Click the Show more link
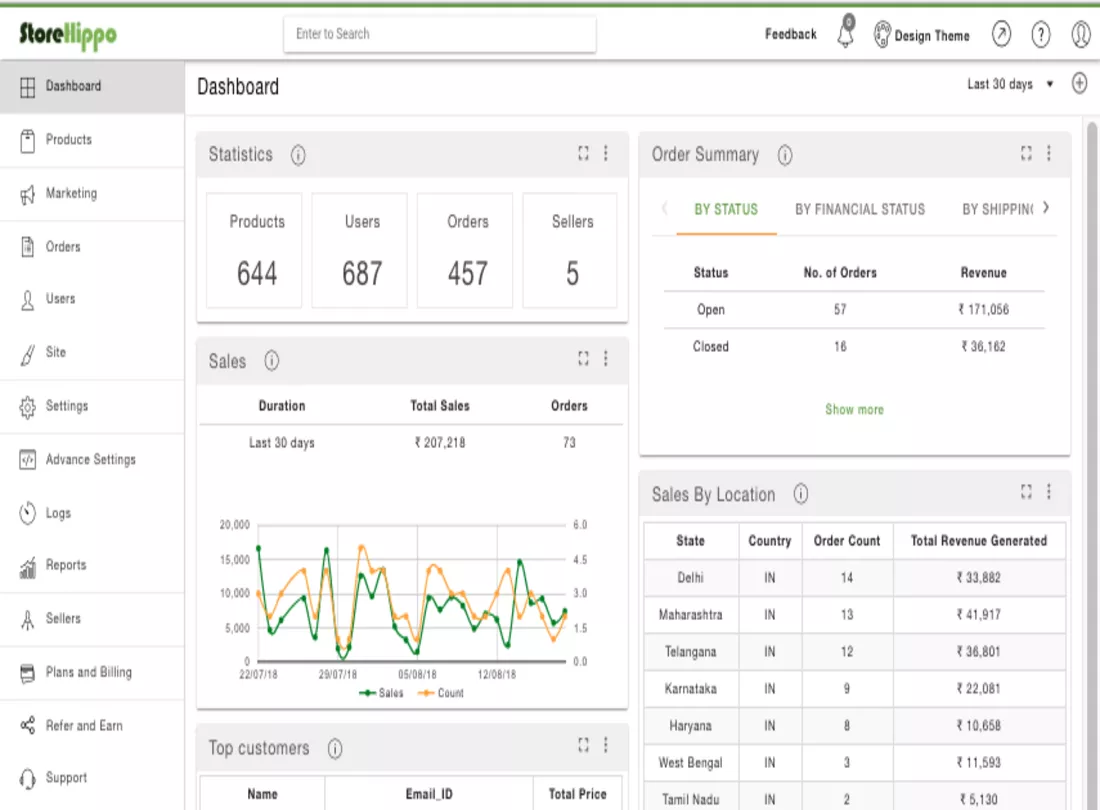The width and height of the screenshot is (1100, 810). (x=854, y=410)
